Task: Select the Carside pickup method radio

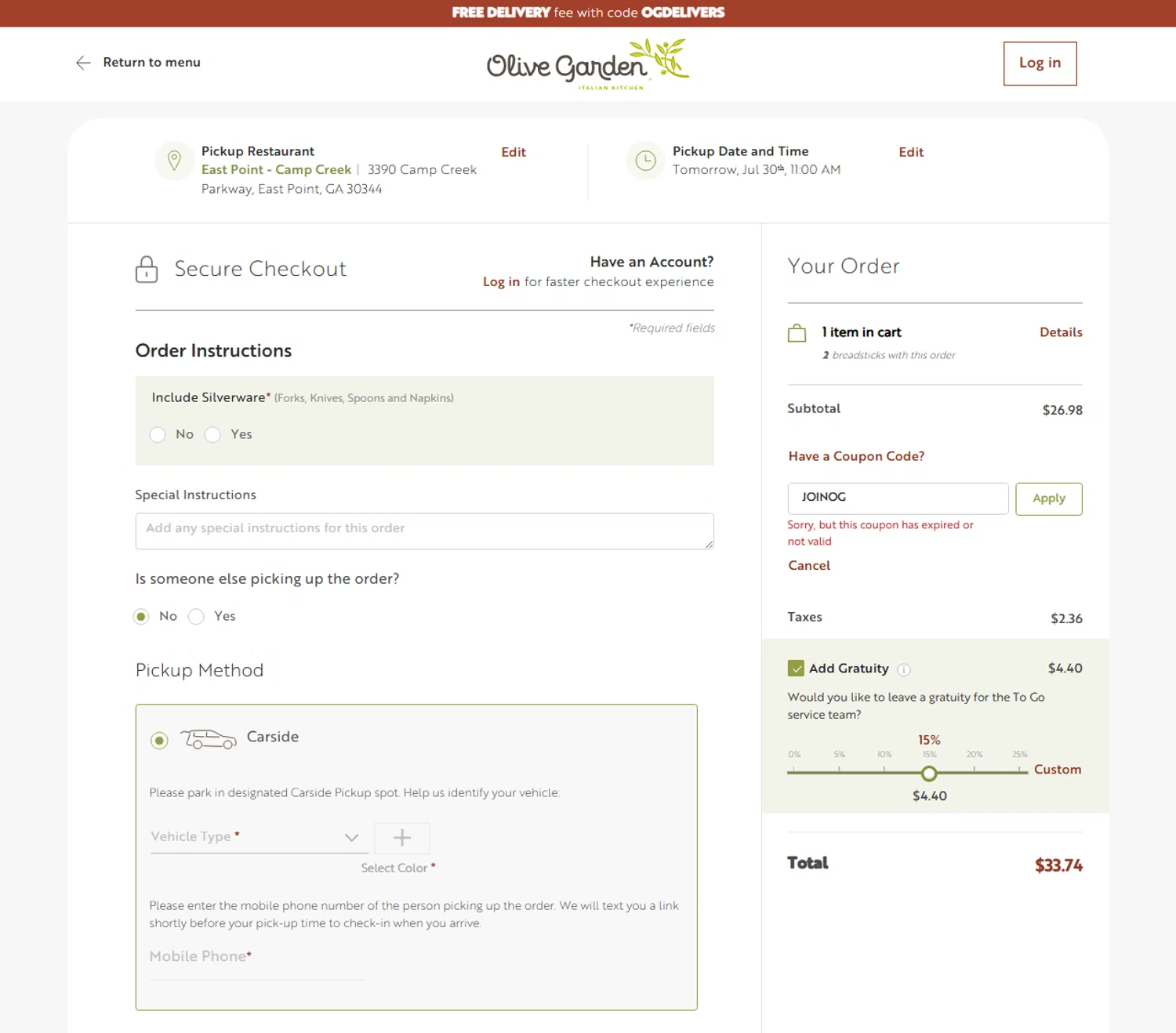Action: tap(159, 741)
